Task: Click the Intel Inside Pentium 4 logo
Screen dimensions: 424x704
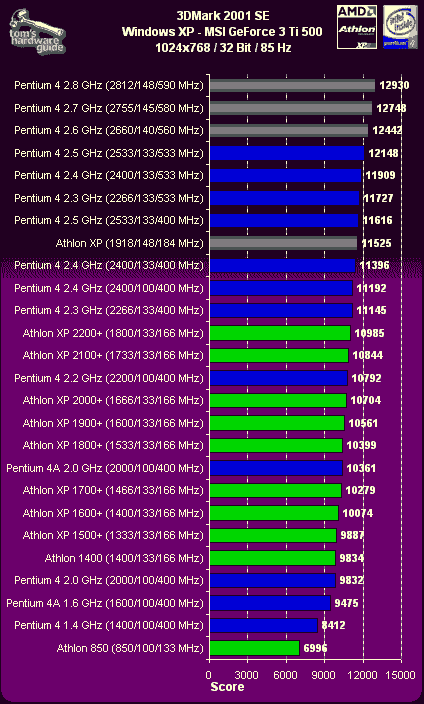Action: 398,27
